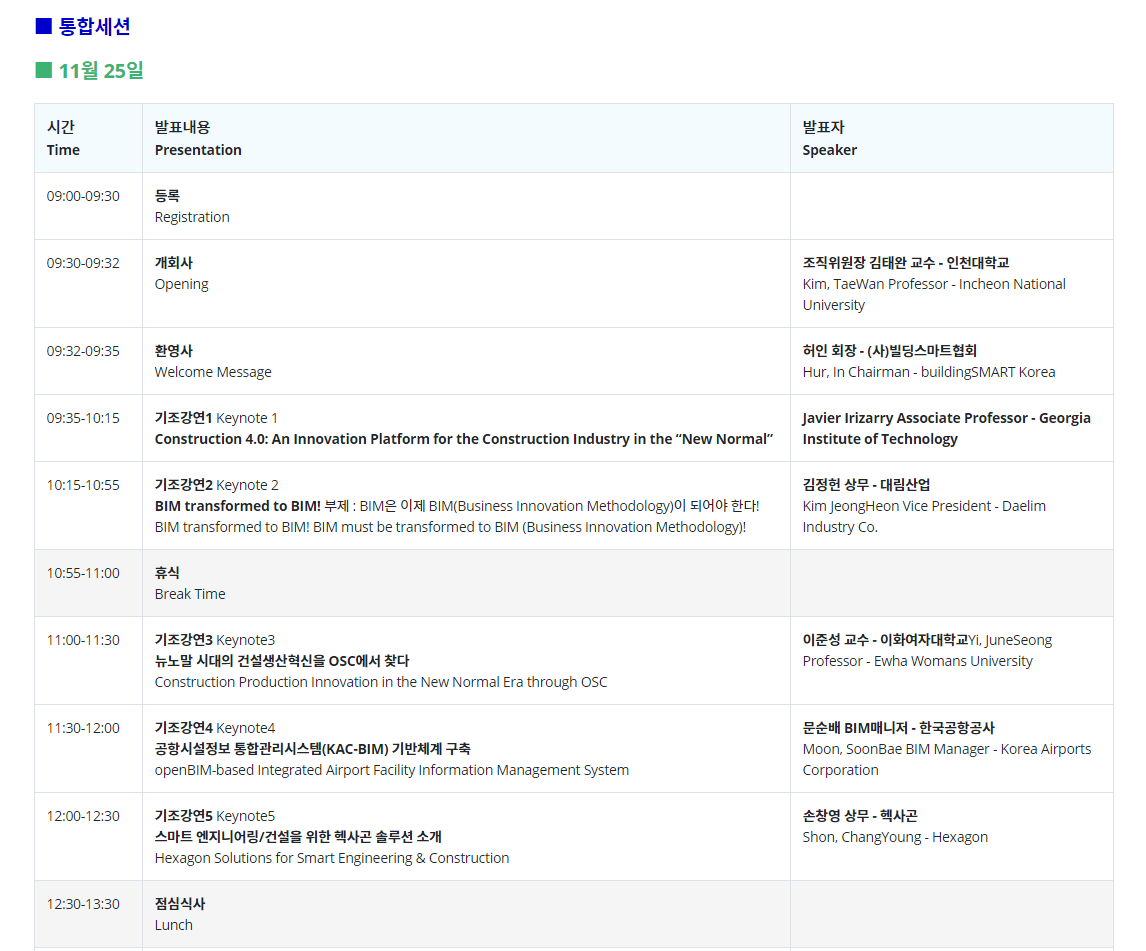Select the 09:35-10:15 time cell
This screenshot has height=951, width=1146.
coord(88,428)
